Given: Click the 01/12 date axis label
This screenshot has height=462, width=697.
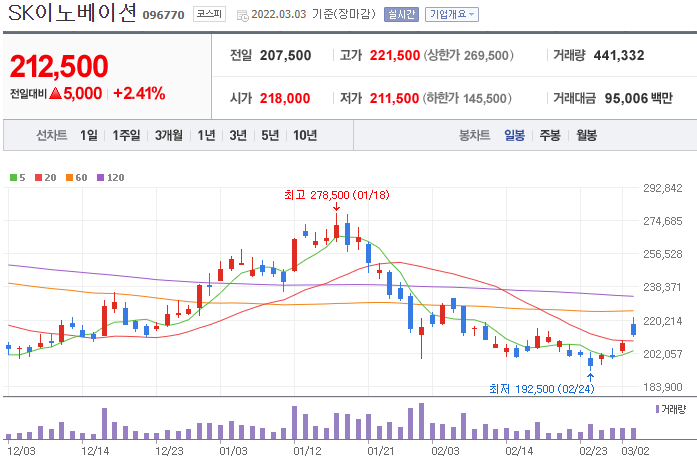Looking at the screenshot, I should [x=307, y=451].
